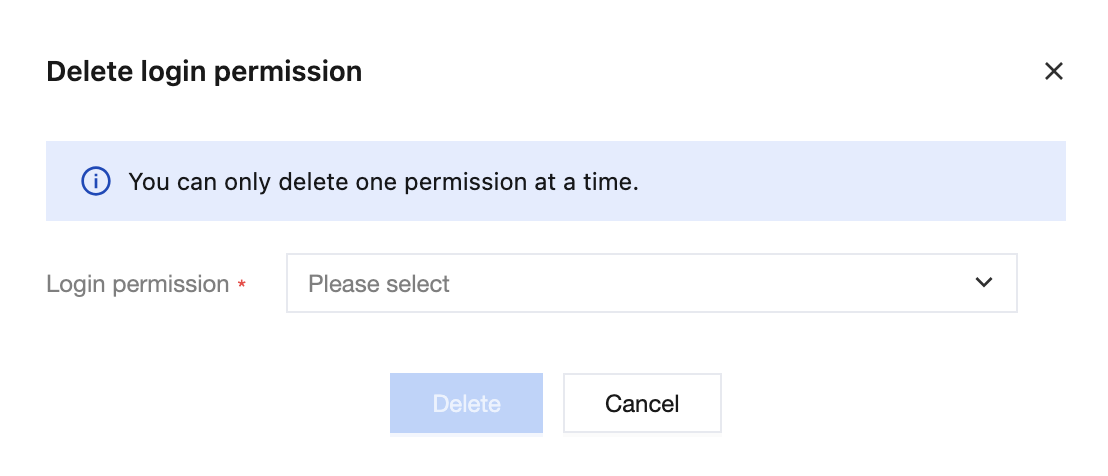Click the disabled light-blue Delete button
Viewport: 1108px width, 476px height.
[466, 404]
